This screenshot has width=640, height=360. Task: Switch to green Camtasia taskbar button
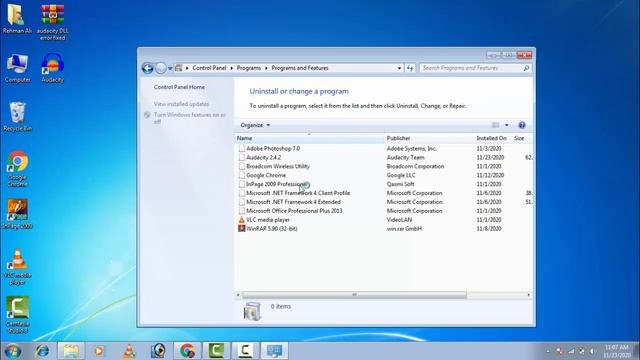[216, 351]
